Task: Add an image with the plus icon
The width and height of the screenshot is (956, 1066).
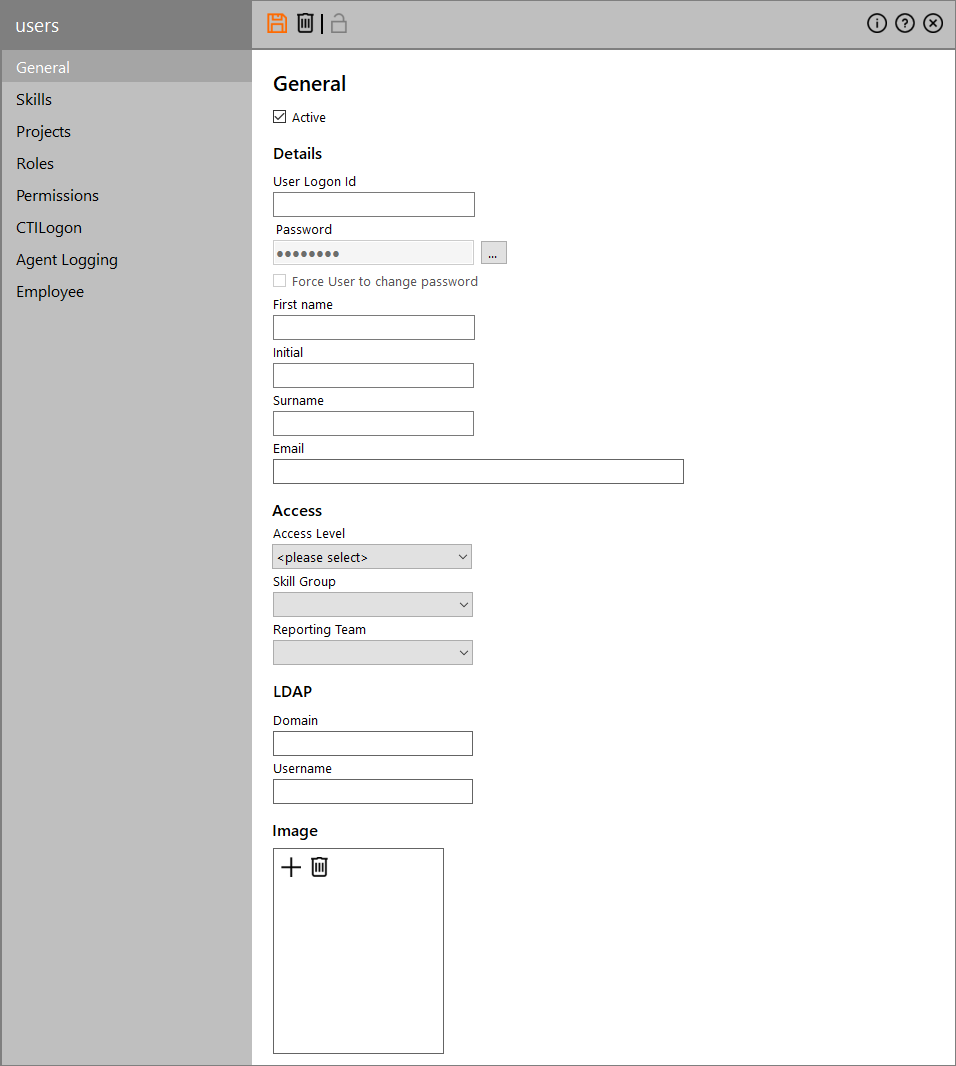Action: point(291,867)
